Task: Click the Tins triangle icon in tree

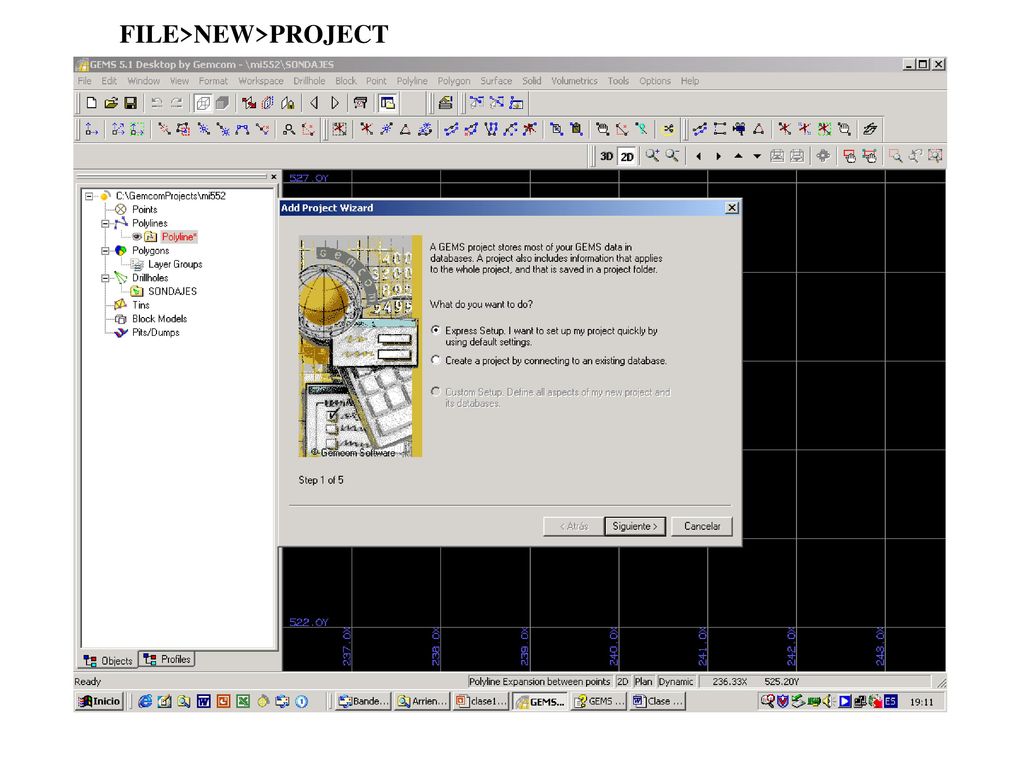Action: (121, 305)
